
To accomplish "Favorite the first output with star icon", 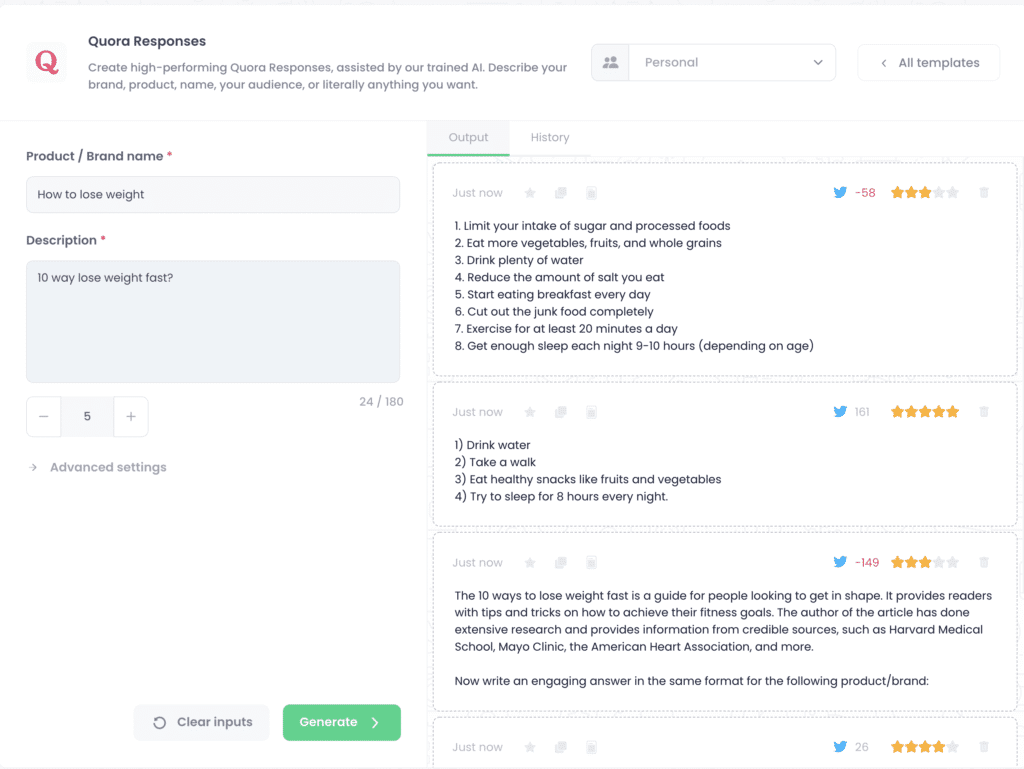I will (x=530, y=193).
